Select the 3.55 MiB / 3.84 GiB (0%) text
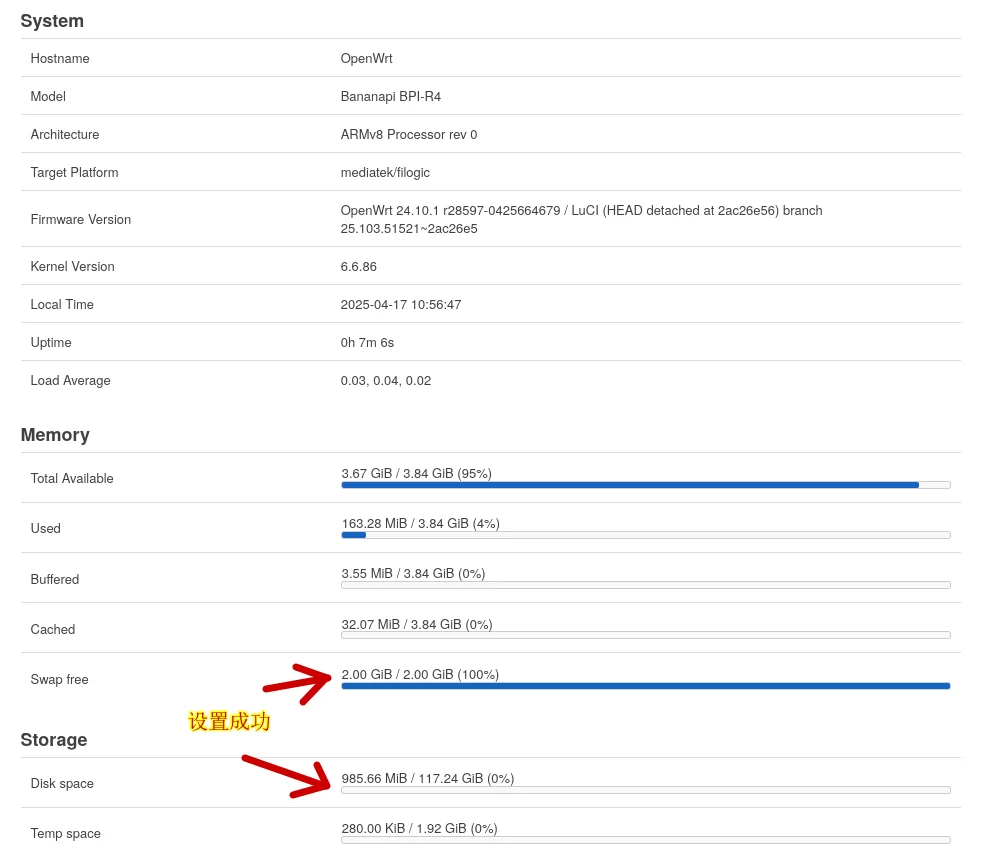The width and height of the screenshot is (985, 865). click(x=413, y=573)
